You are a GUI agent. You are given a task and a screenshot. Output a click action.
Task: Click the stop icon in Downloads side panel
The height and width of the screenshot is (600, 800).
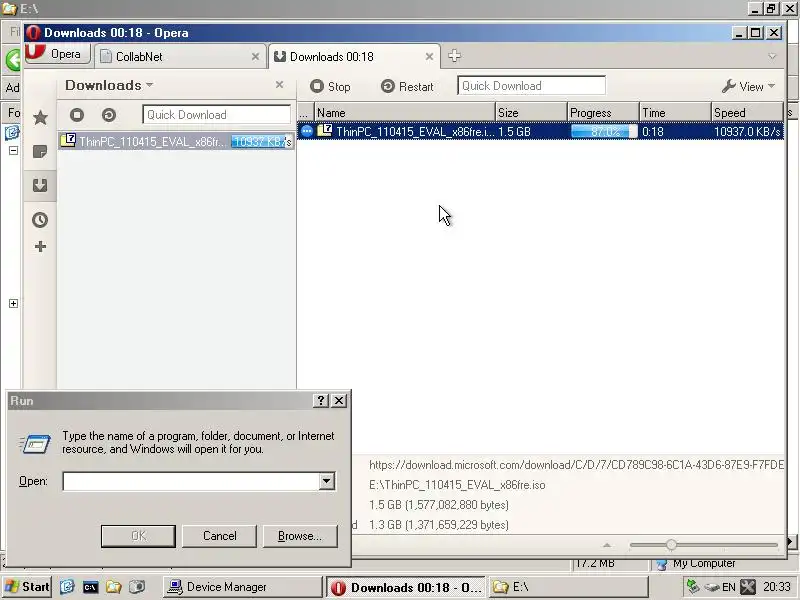coord(77,115)
